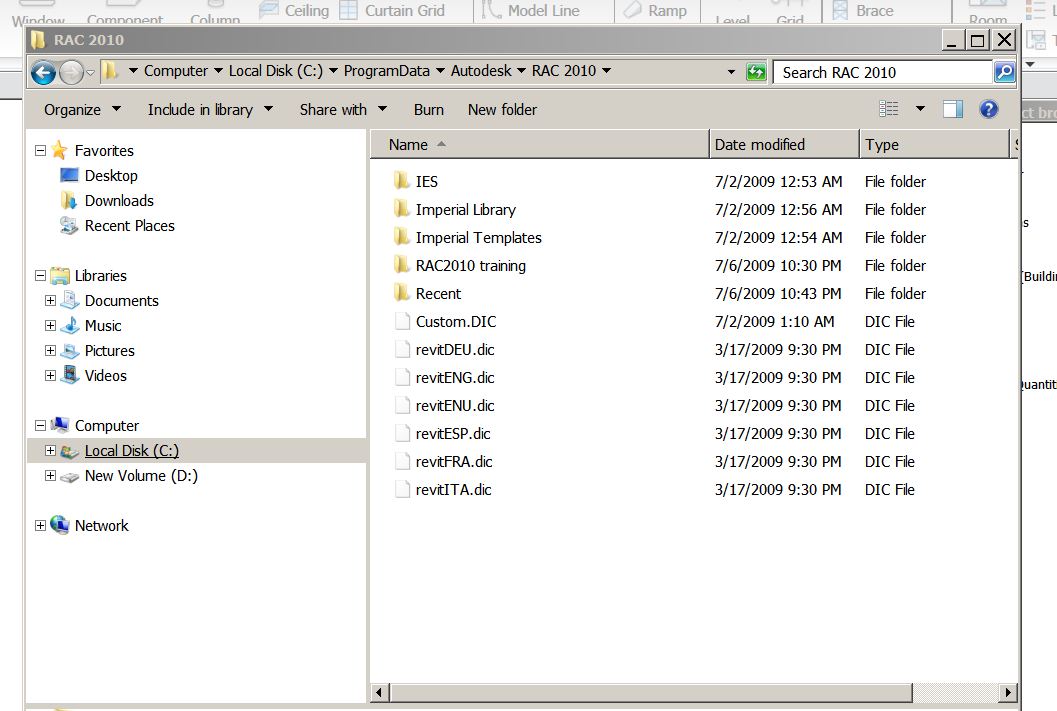
Task: Expand the Network tree node
Action: coord(40,525)
